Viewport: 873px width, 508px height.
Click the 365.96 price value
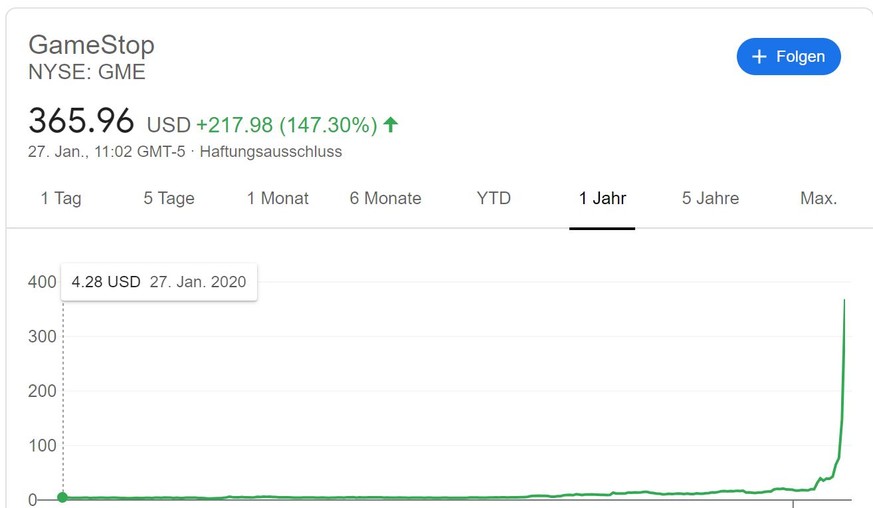click(x=81, y=121)
